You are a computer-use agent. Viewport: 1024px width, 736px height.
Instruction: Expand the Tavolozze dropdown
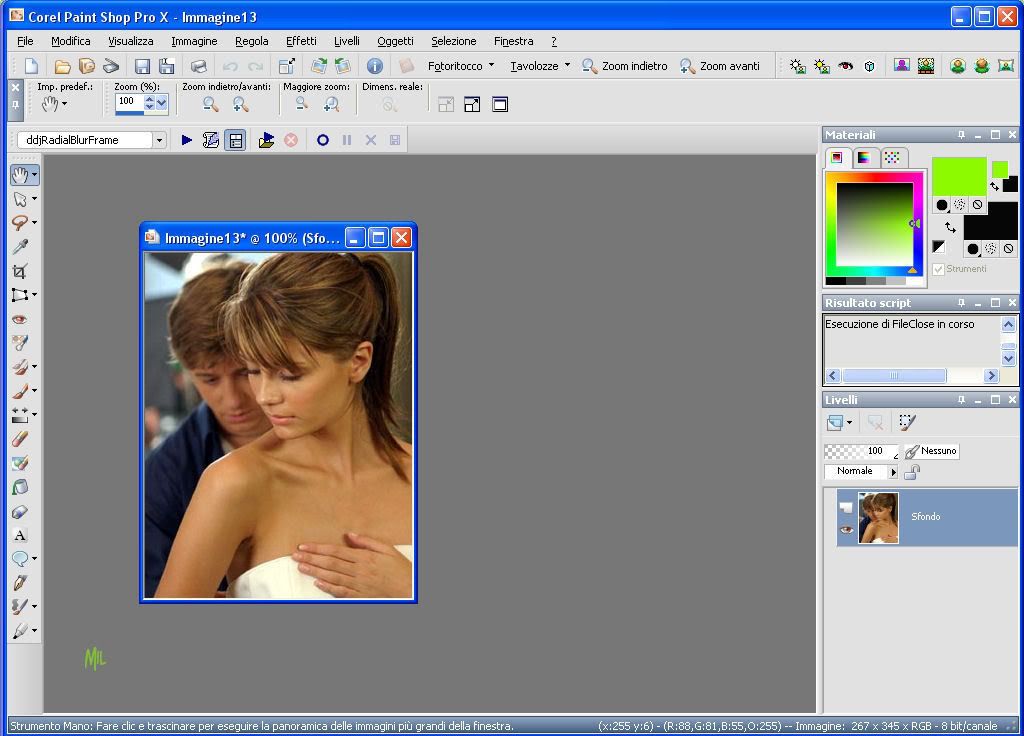(x=567, y=65)
